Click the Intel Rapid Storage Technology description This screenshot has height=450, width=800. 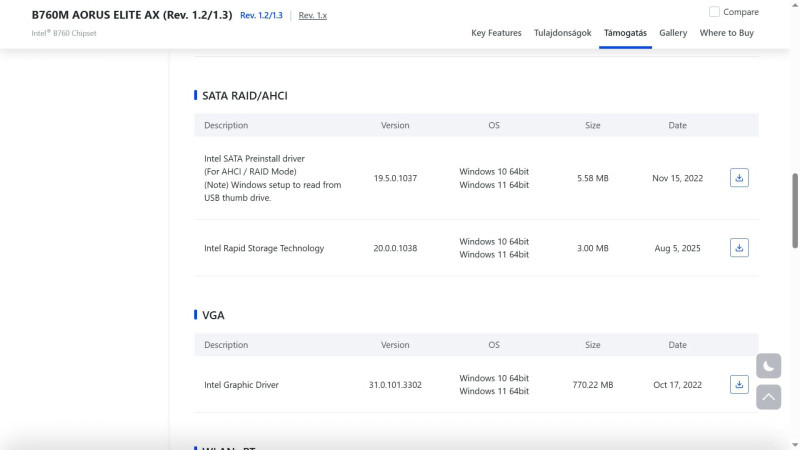(264, 248)
